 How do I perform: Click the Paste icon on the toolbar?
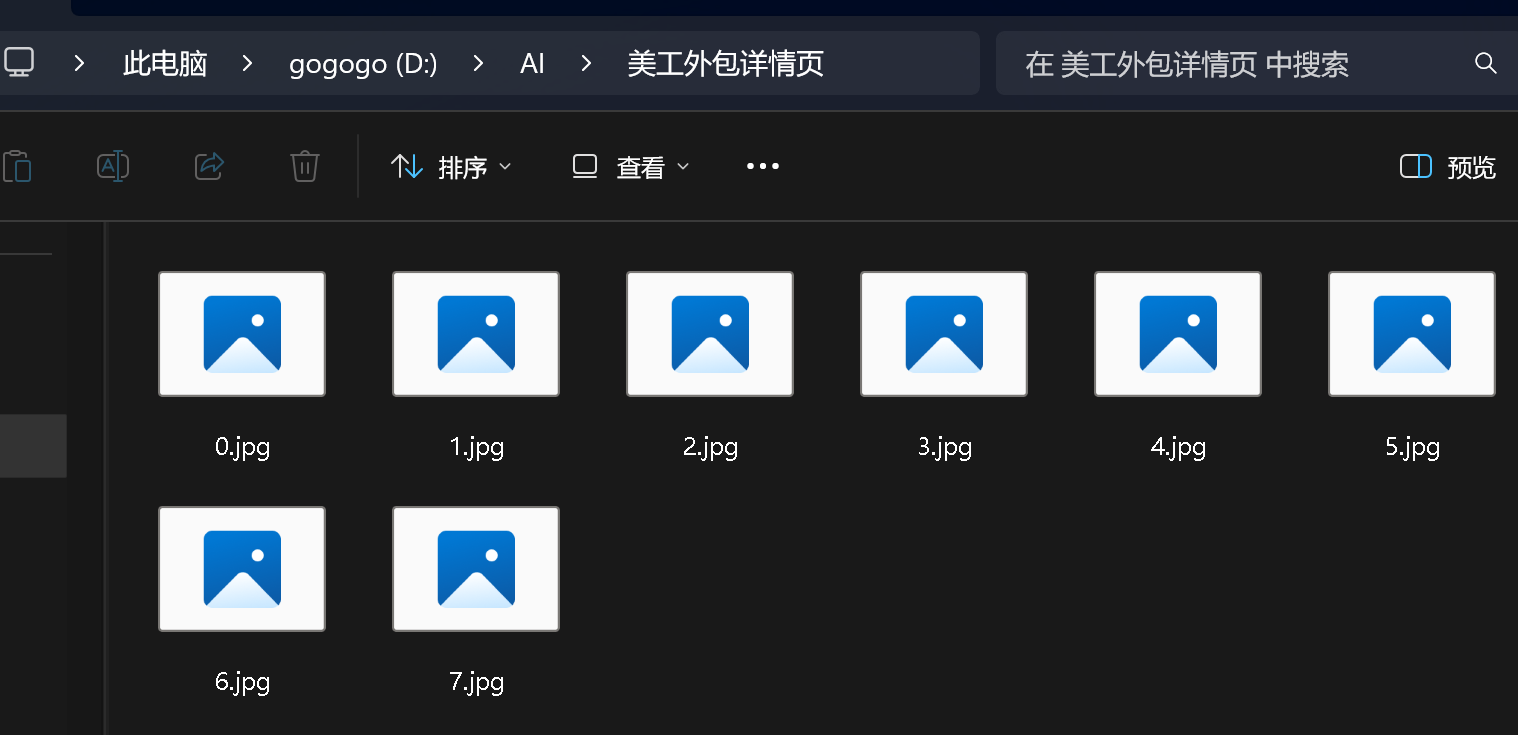click(x=17, y=166)
